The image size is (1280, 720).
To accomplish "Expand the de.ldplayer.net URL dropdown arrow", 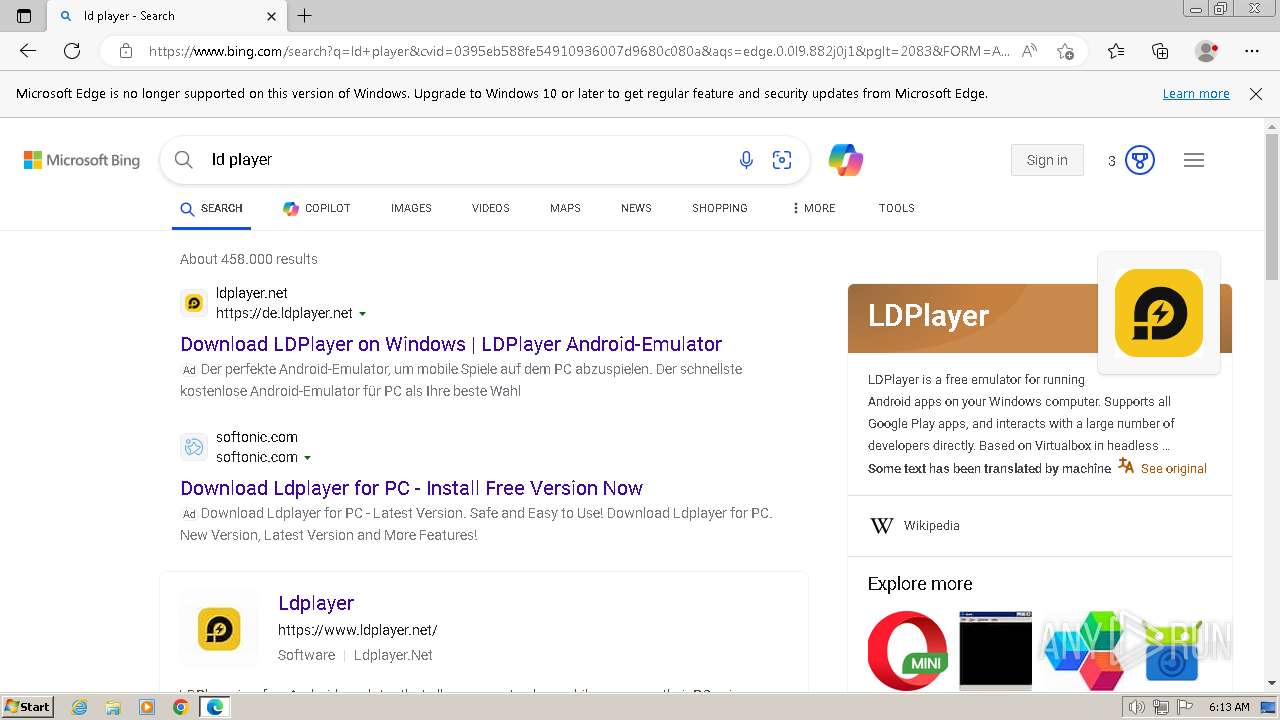I will click(x=363, y=314).
